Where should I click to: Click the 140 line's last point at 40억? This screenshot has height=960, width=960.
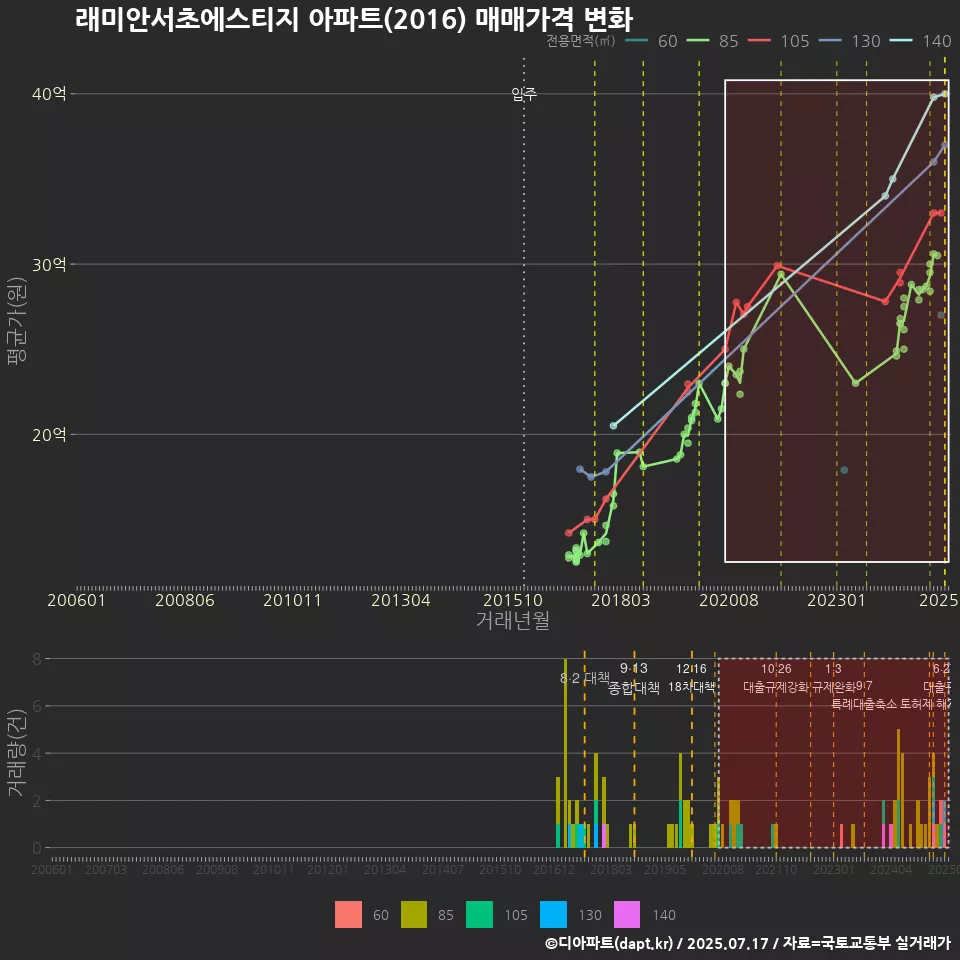(945, 94)
